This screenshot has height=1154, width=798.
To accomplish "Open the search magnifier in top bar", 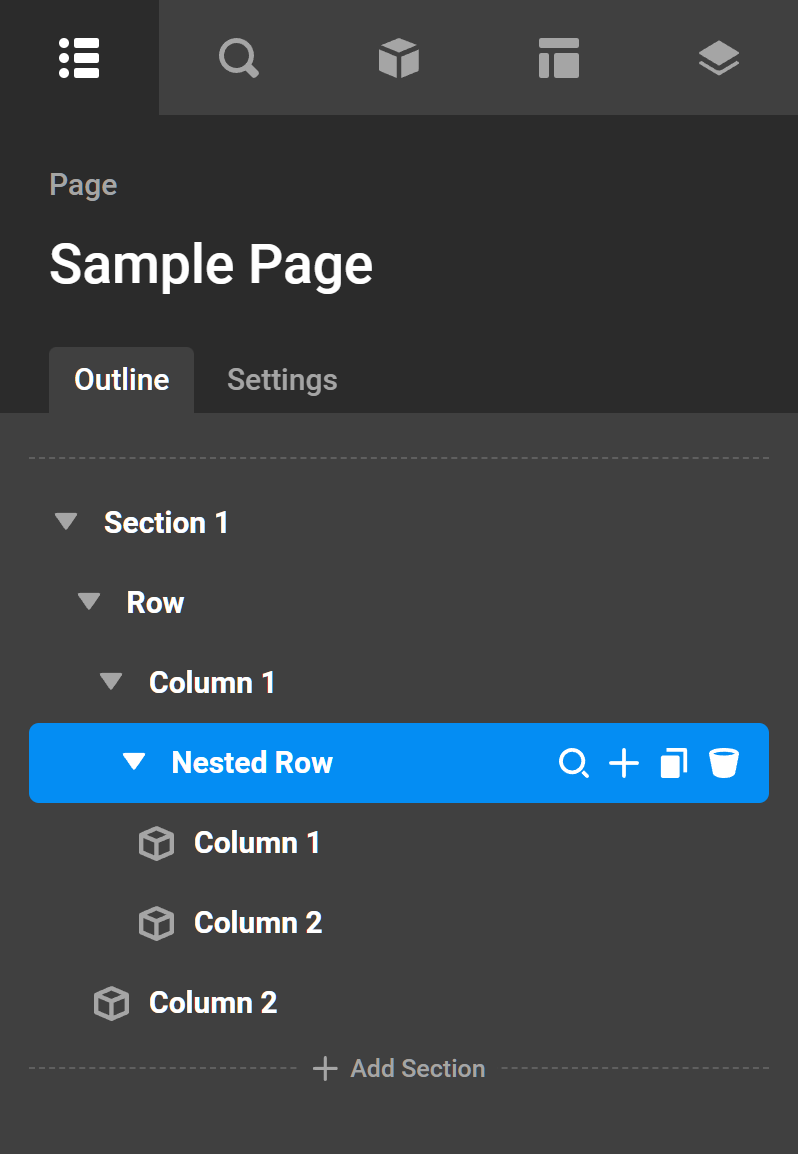I will 239,58.
